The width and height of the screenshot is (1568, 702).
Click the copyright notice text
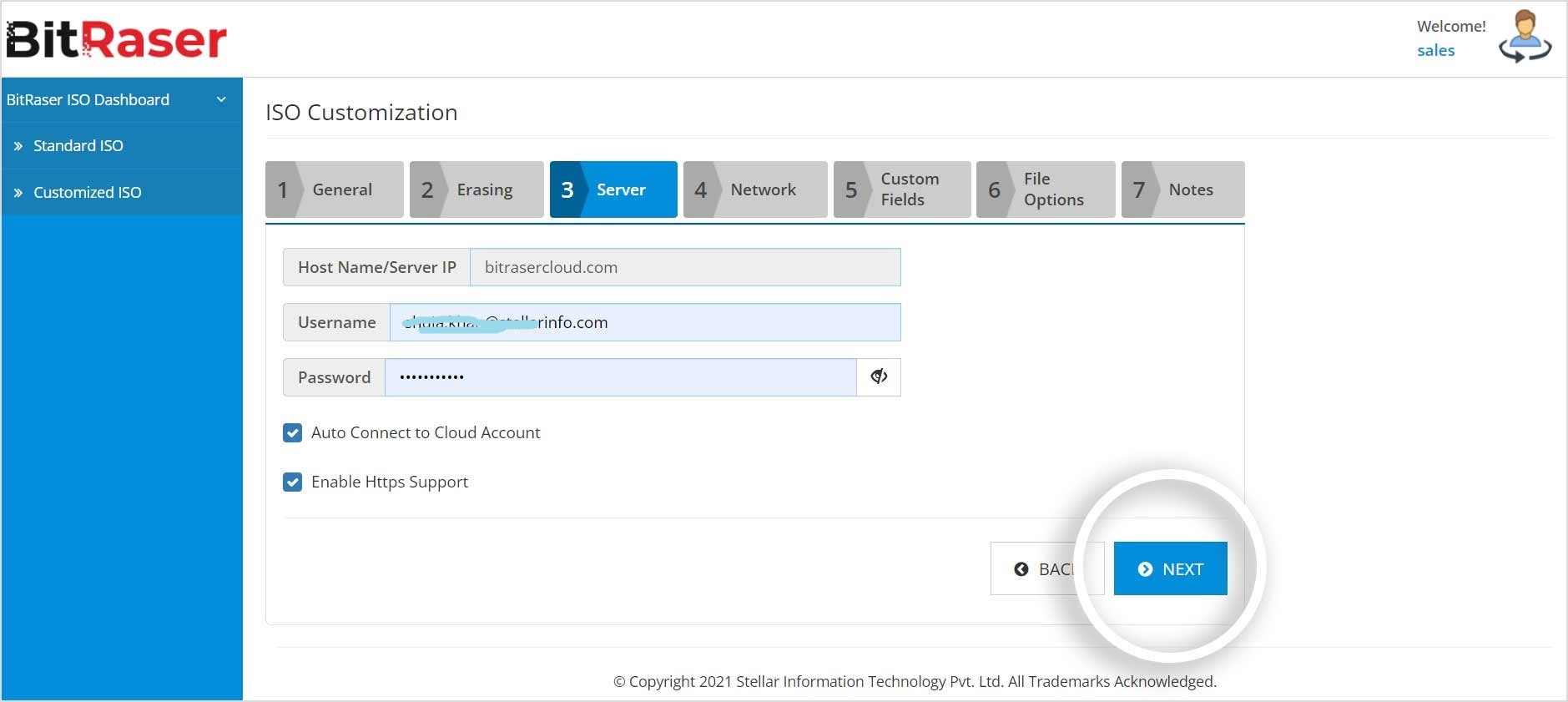(x=915, y=681)
